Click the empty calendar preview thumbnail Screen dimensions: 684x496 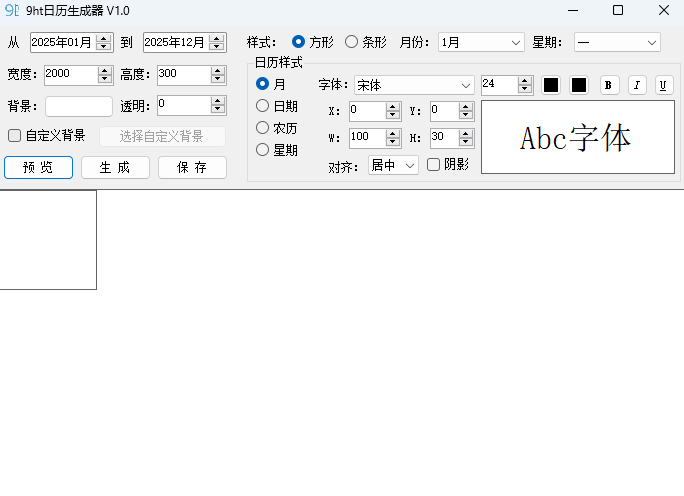(48, 239)
